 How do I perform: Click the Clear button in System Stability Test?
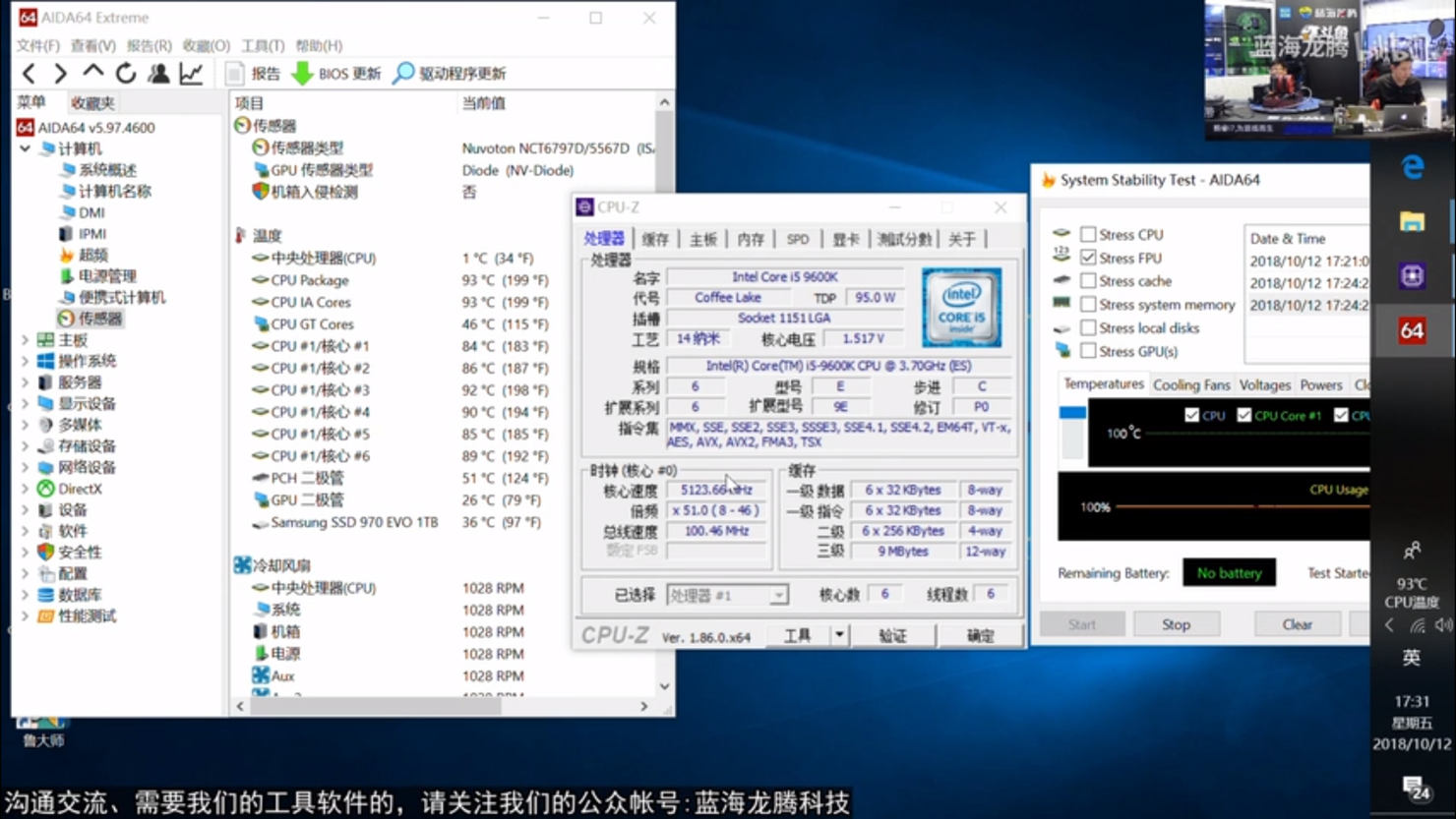pos(1297,624)
